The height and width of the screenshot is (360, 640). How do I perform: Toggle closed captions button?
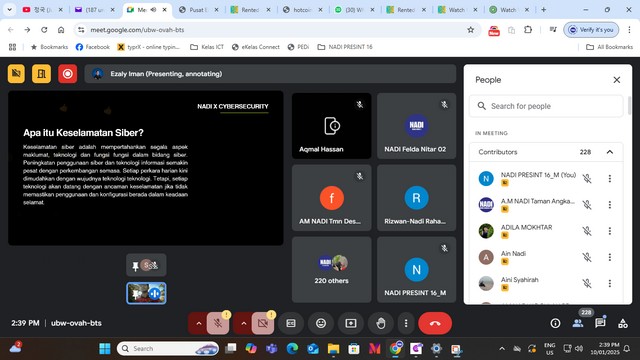pos(291,323)
